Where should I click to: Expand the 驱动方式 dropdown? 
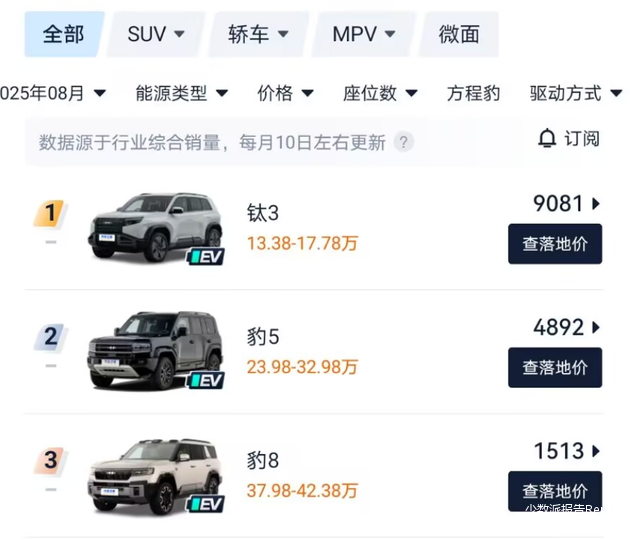point(575,93)
